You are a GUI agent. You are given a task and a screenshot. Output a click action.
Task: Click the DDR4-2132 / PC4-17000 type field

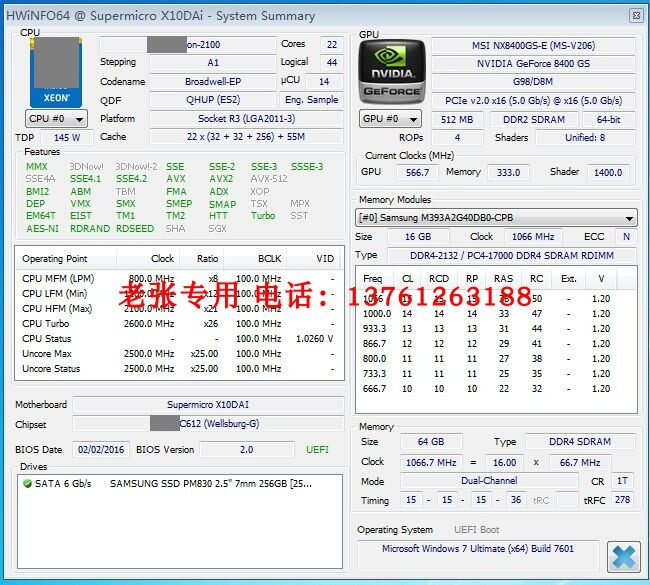click(512, 255)
